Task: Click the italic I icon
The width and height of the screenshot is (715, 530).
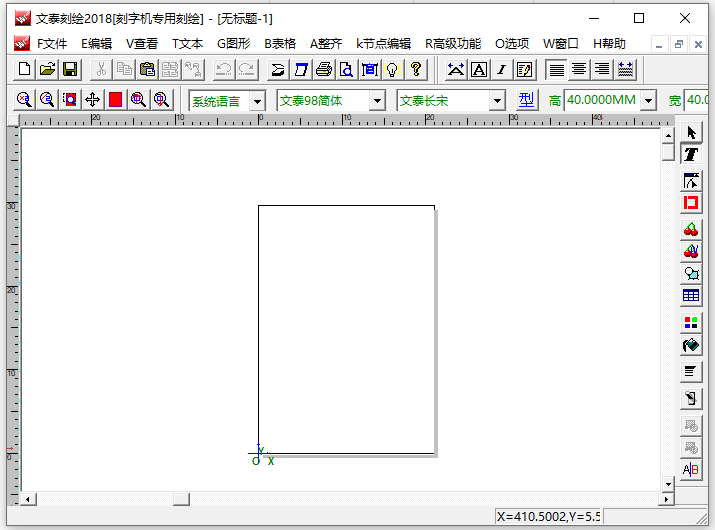Action: pyautogui.click(x=501, y=70)
